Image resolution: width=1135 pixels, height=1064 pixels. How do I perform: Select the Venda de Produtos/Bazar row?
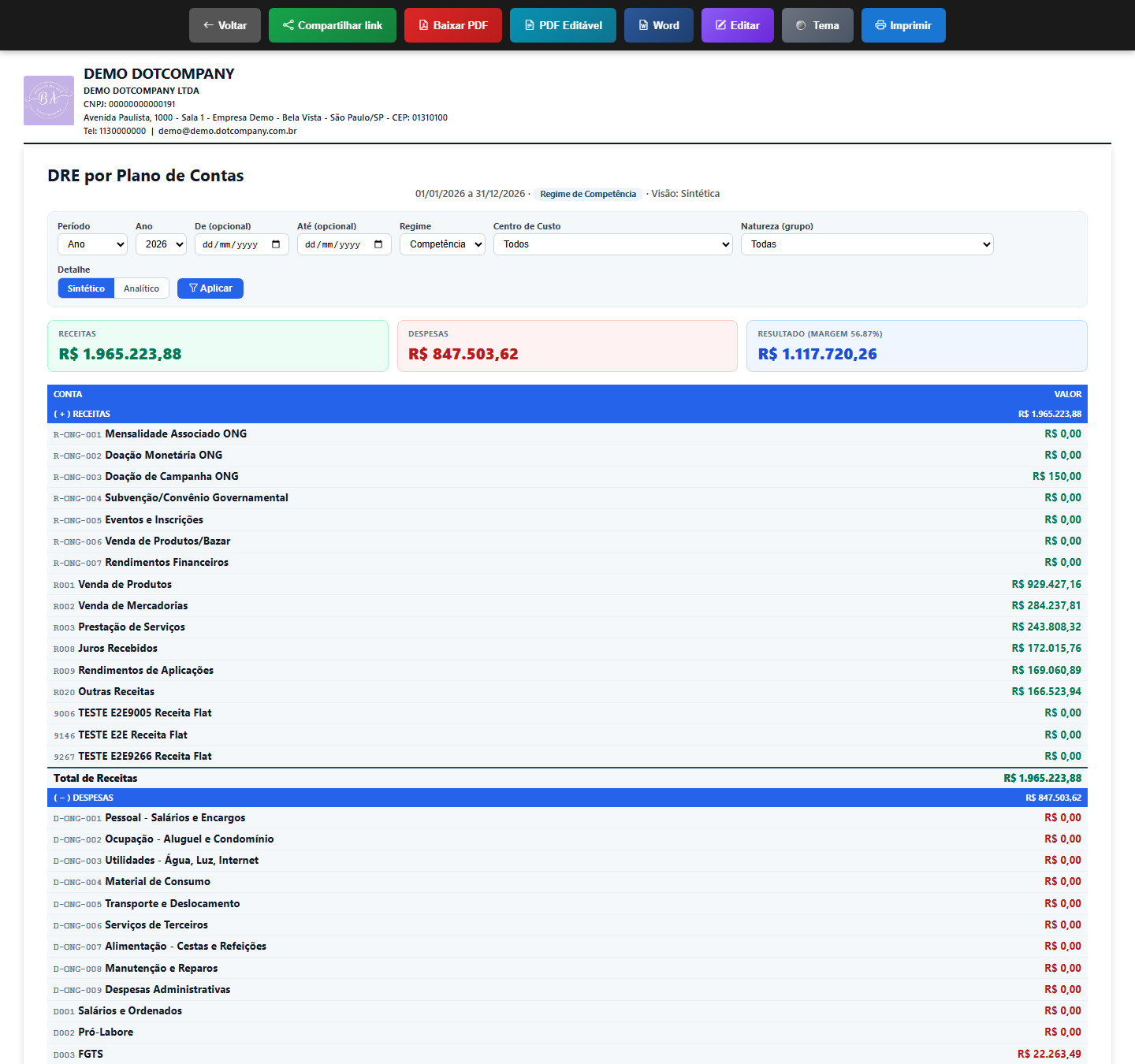pos(567,541)
